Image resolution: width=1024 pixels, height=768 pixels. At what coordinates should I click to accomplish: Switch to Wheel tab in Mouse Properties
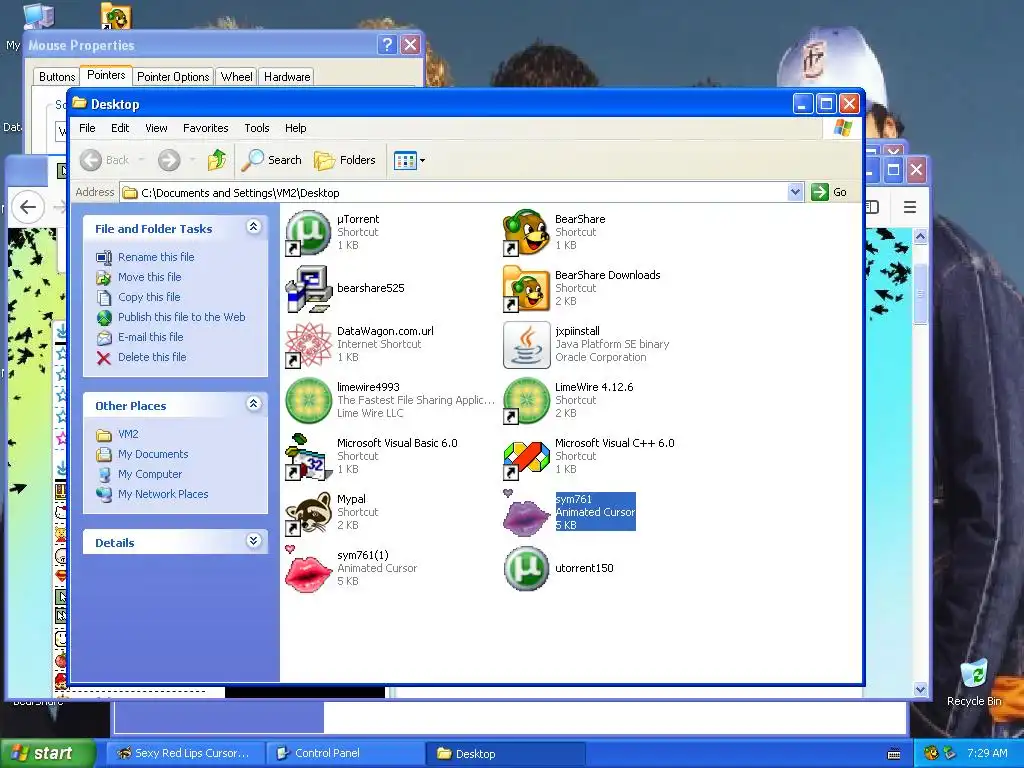[x=236, y=77]
